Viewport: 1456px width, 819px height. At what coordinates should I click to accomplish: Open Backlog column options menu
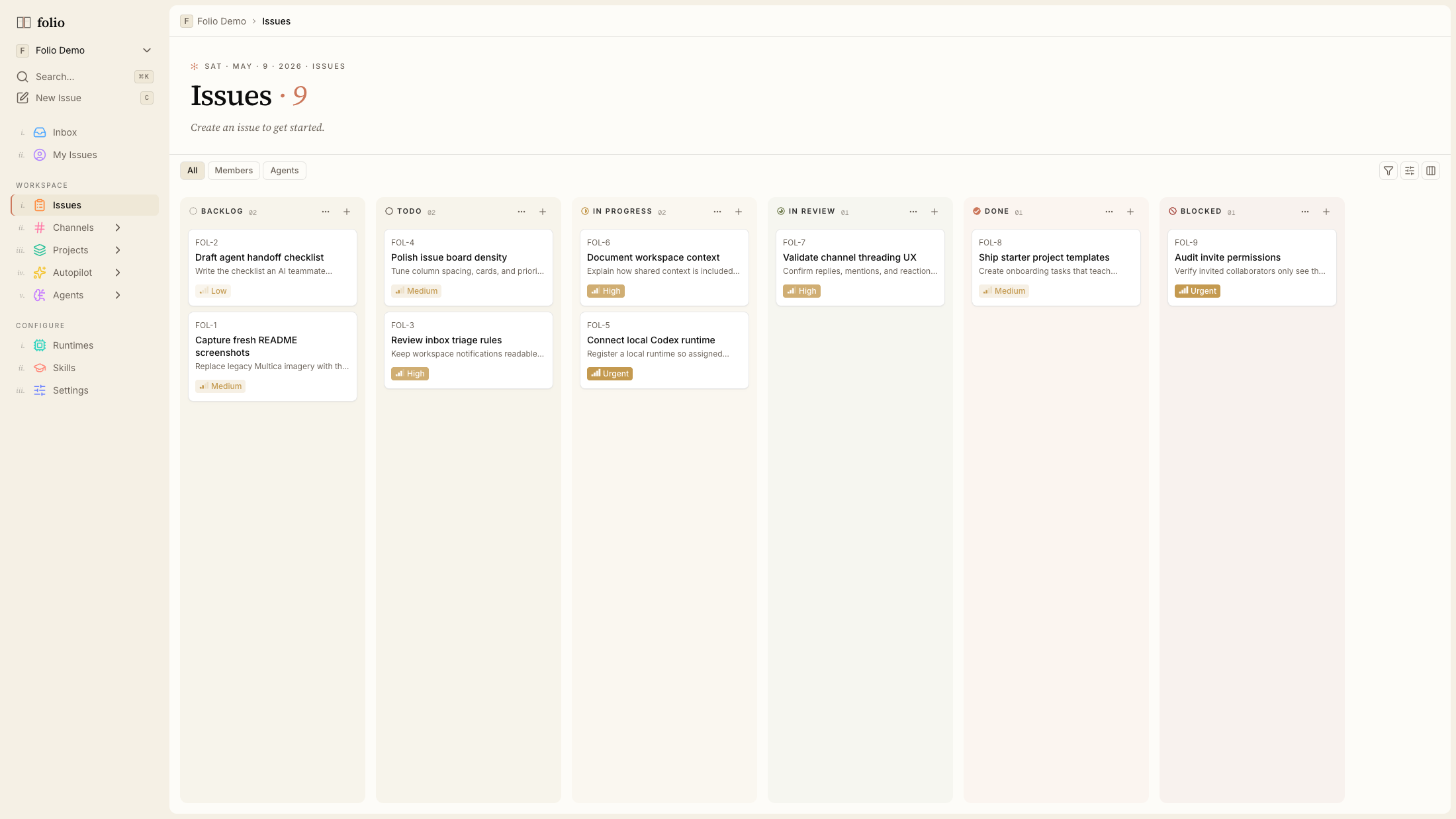[x=326, y=212]
